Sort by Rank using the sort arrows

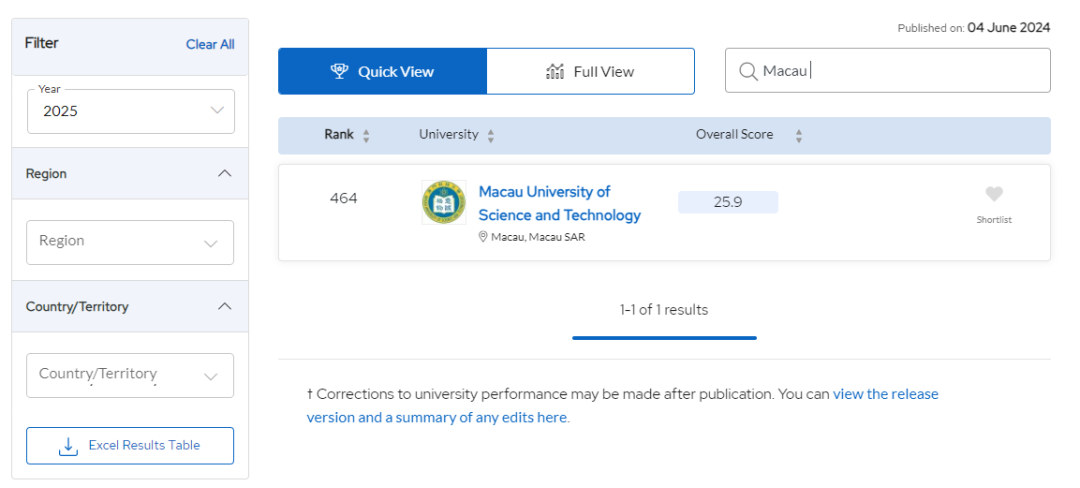pos(366,135)
